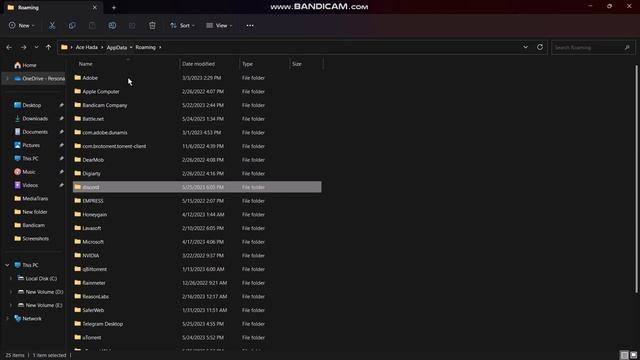The height and width of the screenshot is (360, 640).
Task: Click AppData breadcrumb segment
Action: 117,47
